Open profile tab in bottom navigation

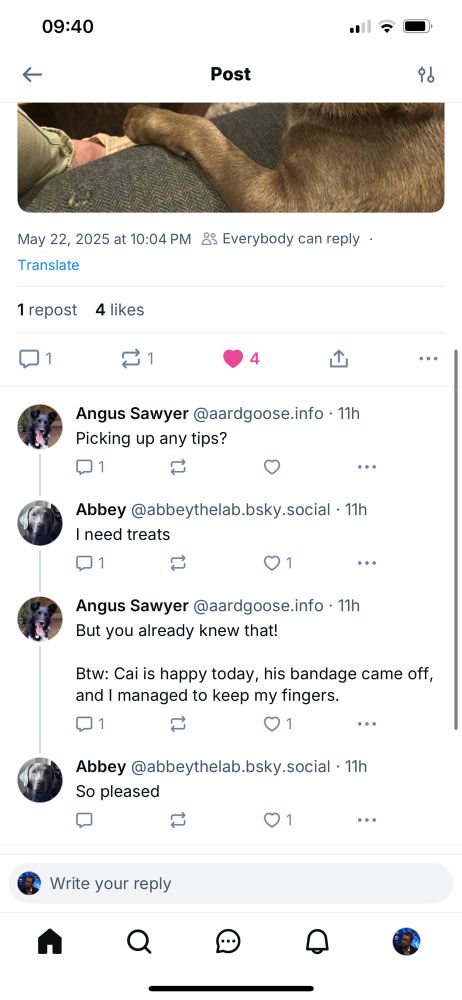[406, 941]
